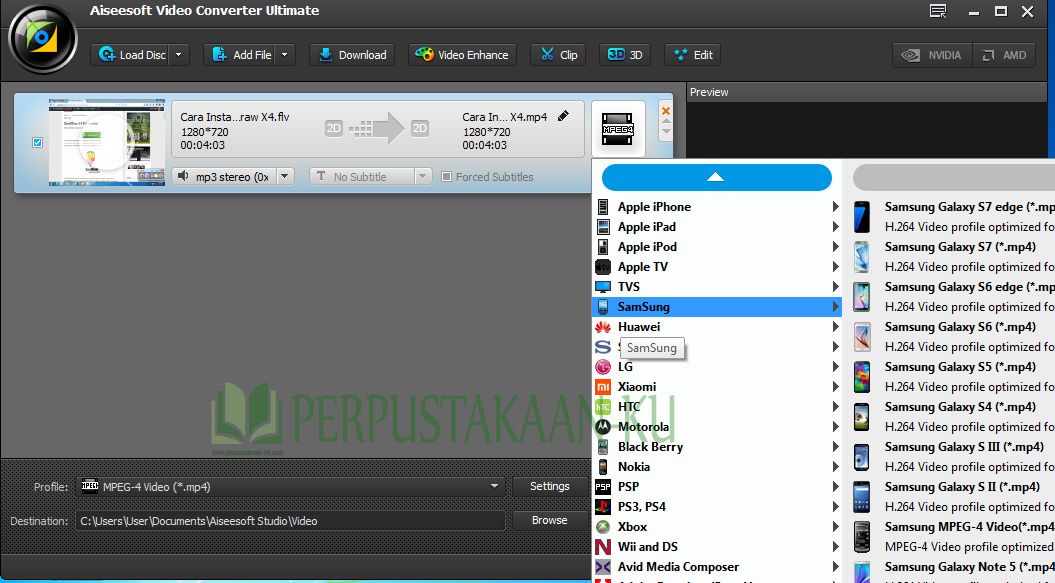This screenshot has width=1055, height=583.
Task: Select TVS category
Action: coord(717,287)
